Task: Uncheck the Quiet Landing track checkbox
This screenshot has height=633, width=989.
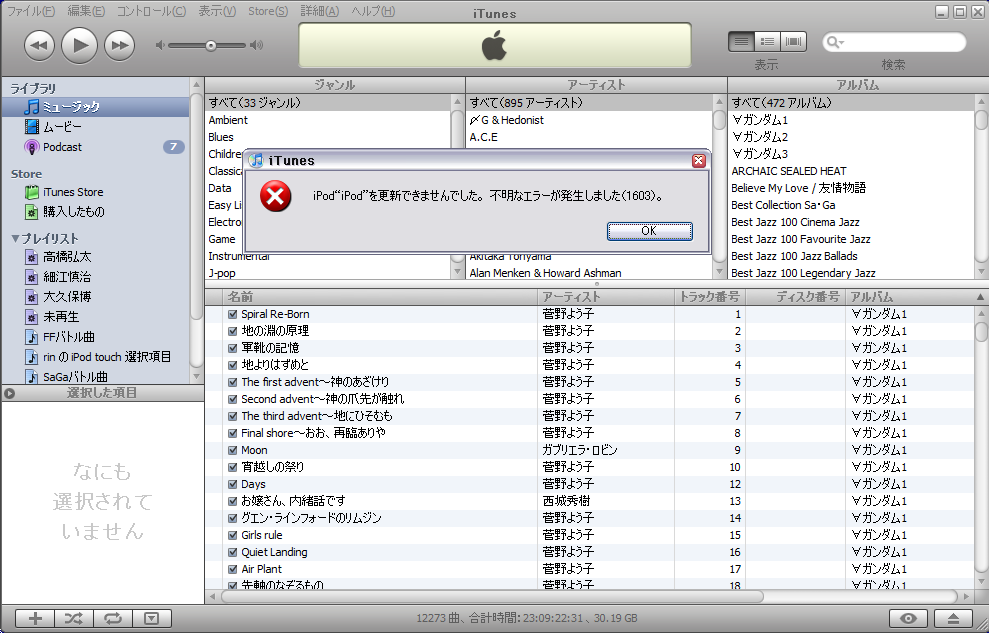Action: tap(232, 552)
